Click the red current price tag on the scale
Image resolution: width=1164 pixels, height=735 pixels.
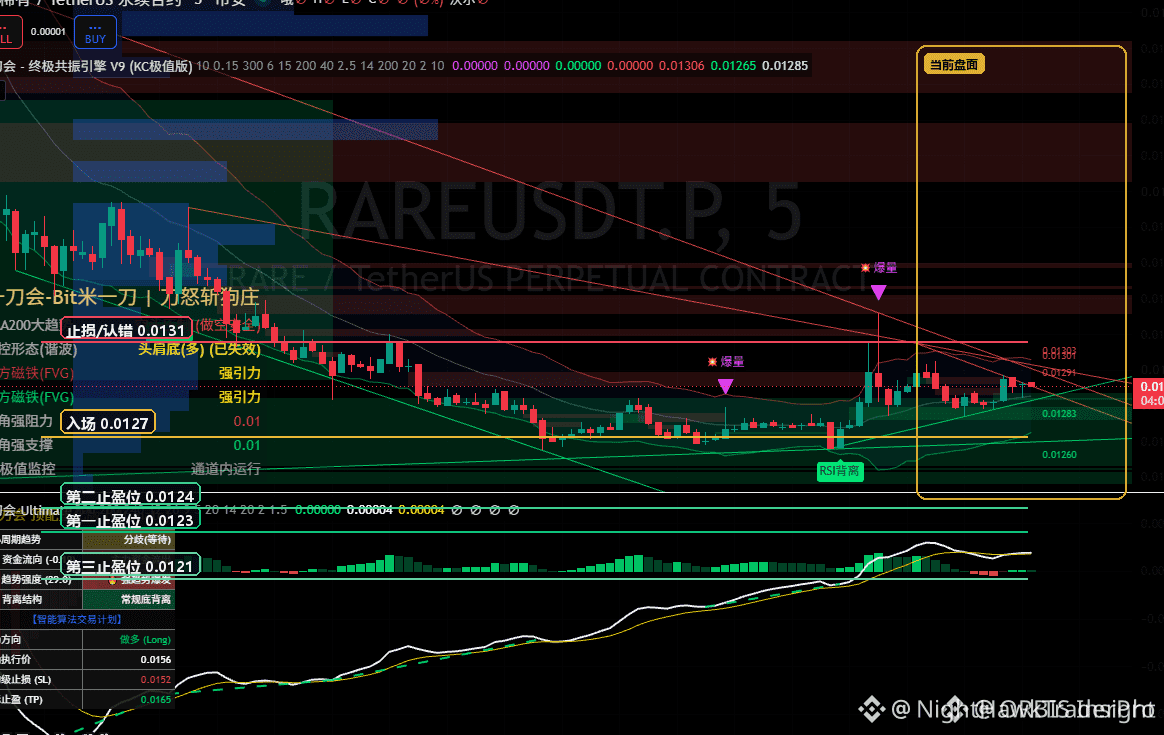click(1148, 393)
